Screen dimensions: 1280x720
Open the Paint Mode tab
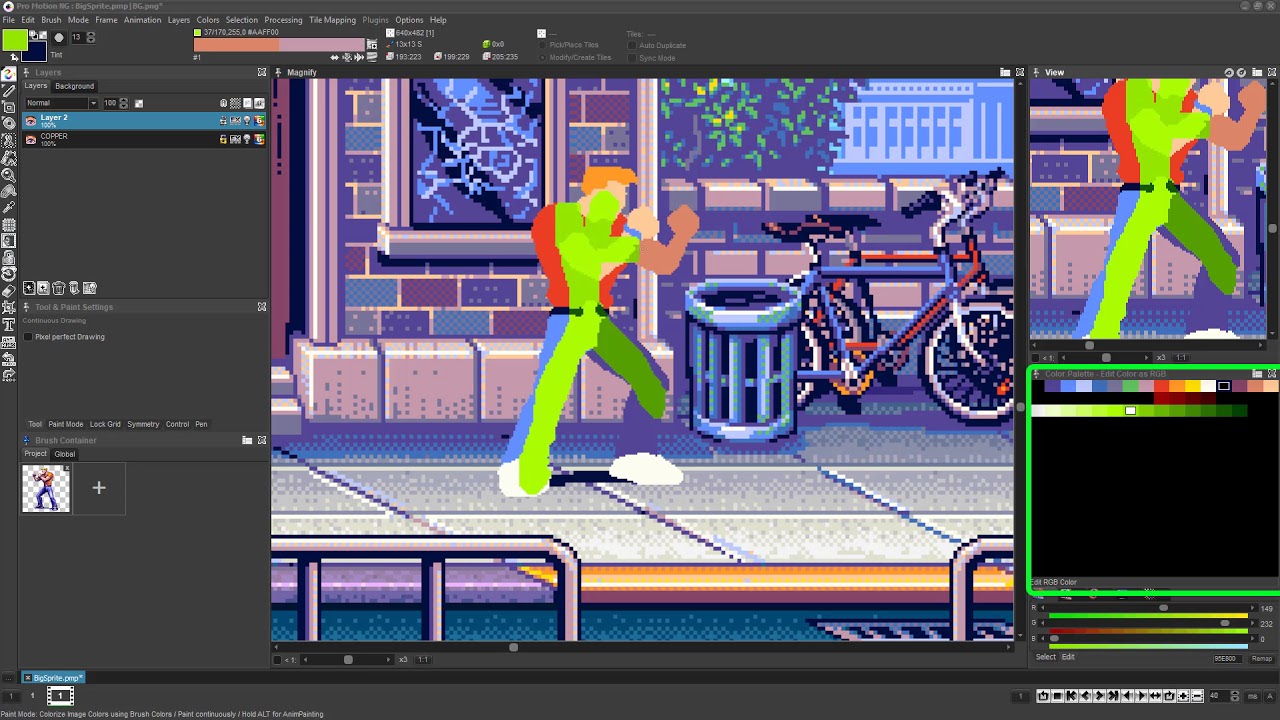coord(66,424)
